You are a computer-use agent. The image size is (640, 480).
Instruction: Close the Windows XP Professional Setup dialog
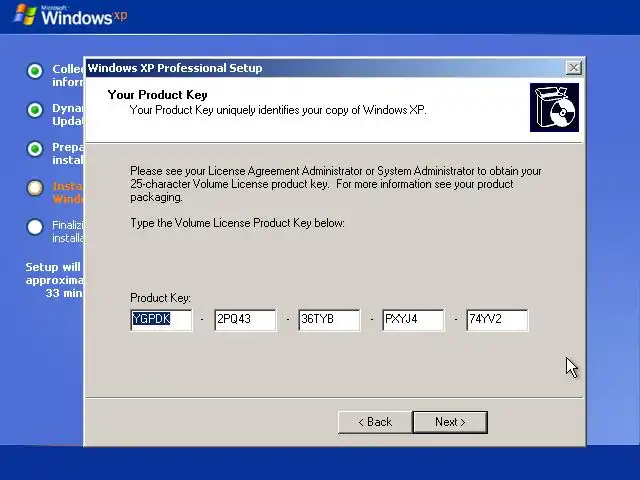(x=574, y=67)
